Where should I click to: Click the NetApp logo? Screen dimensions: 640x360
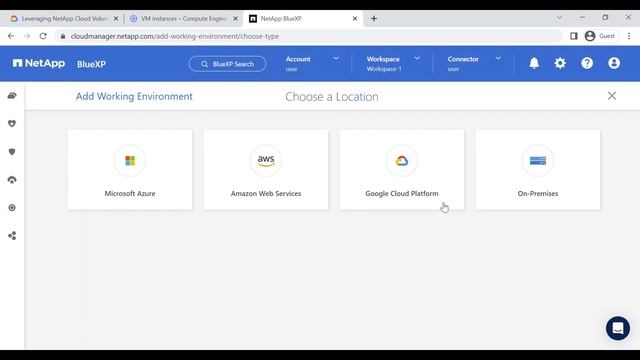click(x=39, y=63)
